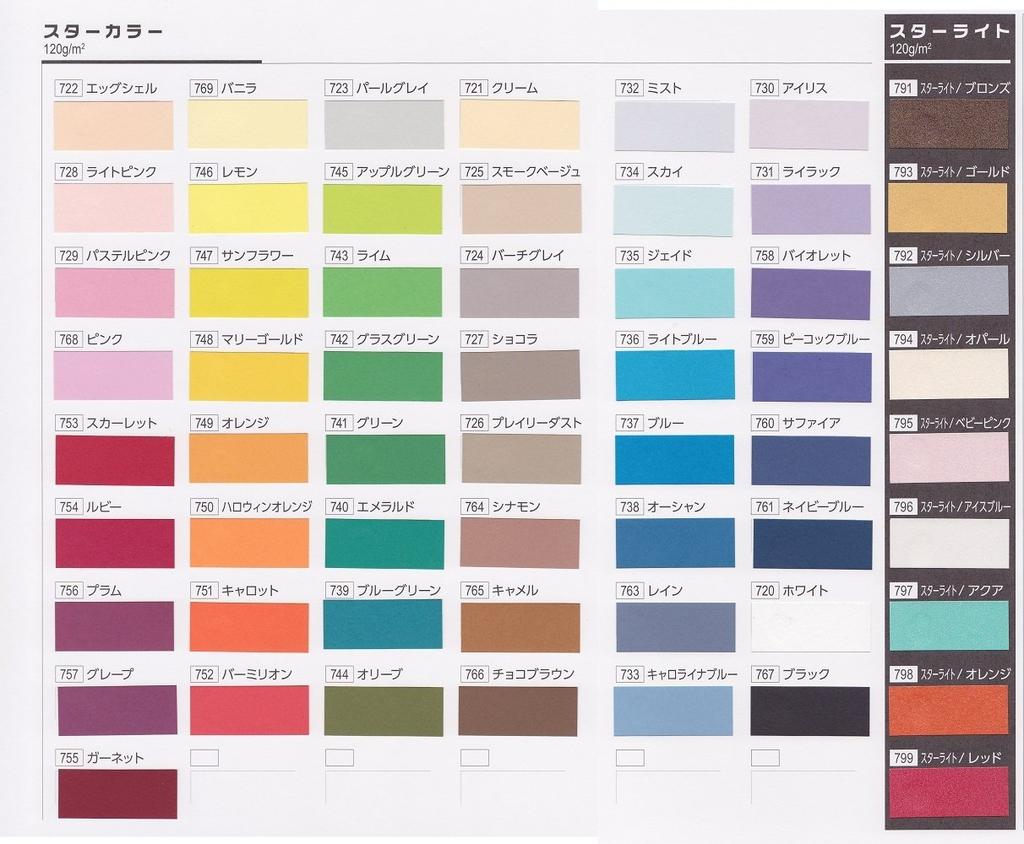Select the 749 オレンジ color swatch
Screen dimensions: 1024x844
pos(248,459)
